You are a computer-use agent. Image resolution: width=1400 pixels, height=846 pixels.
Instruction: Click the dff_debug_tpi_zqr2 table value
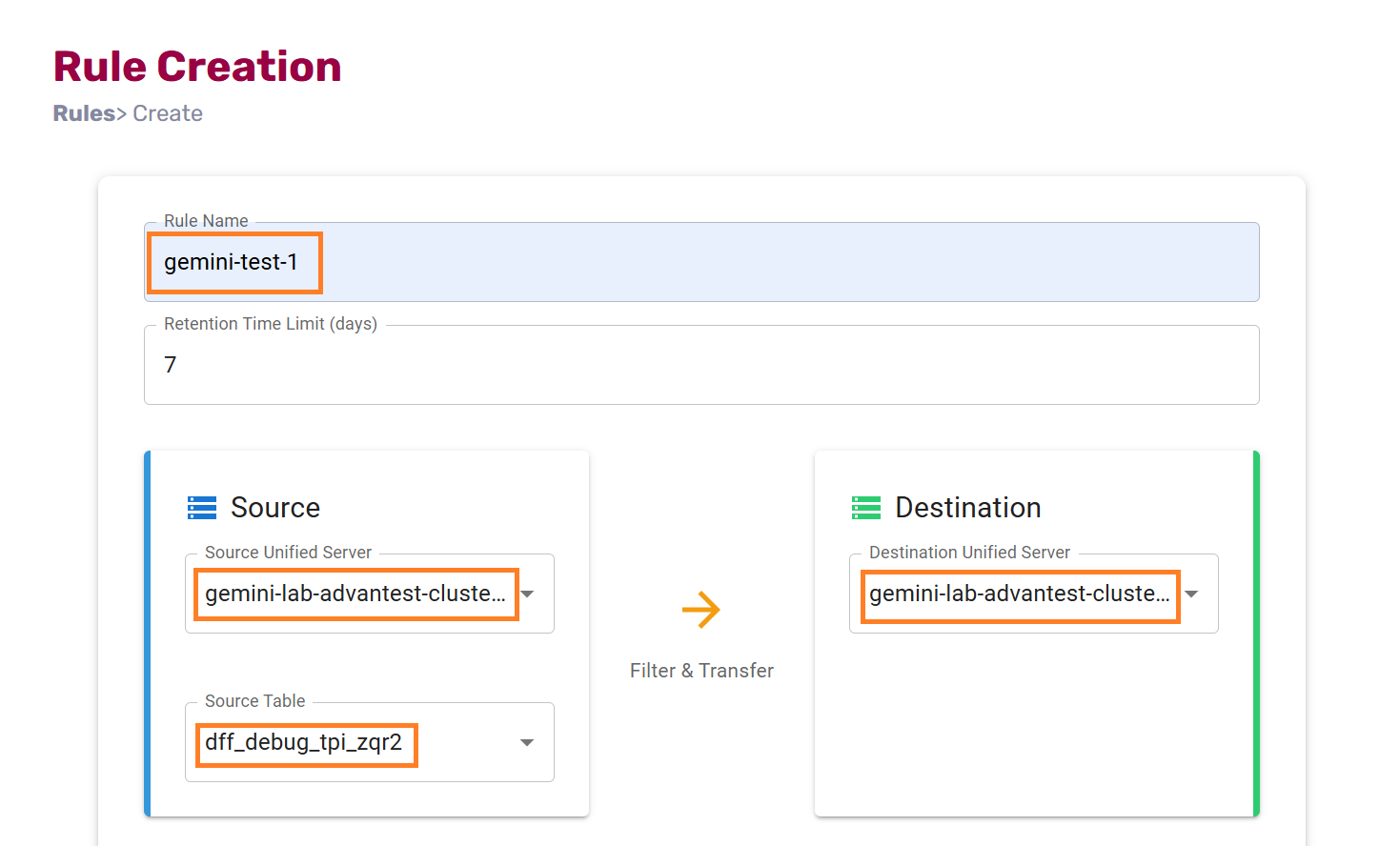click(304, 742)
